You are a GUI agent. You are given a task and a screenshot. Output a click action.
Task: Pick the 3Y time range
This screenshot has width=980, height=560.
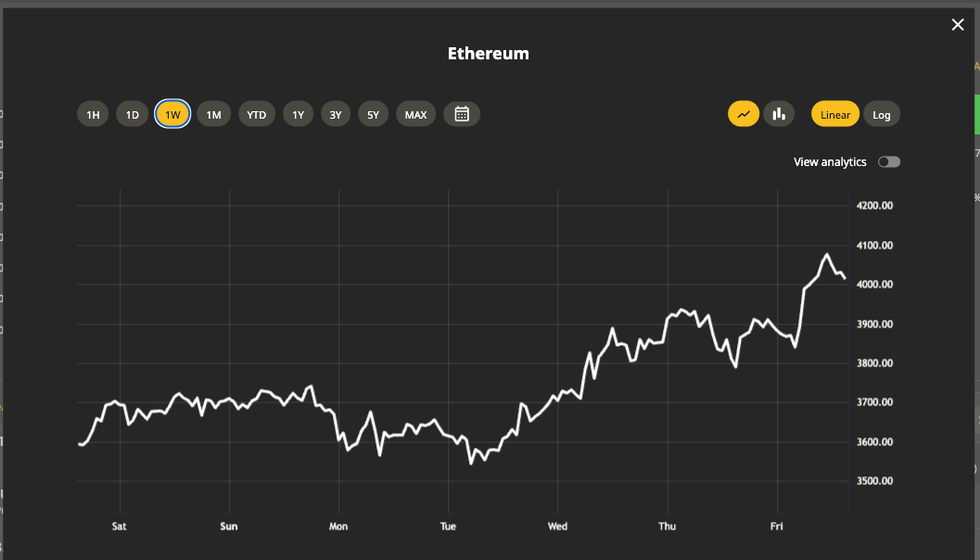[x=336, y=114]
